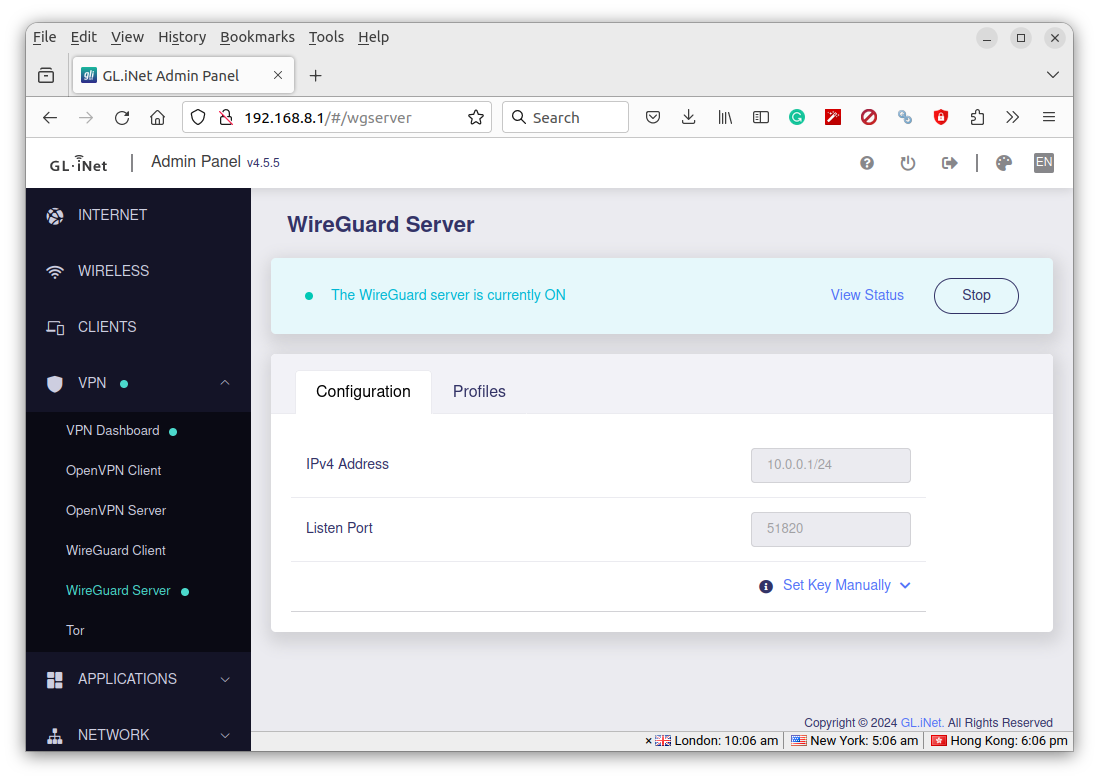
Task: Open the Tools menu
Action: click(x=326, y=37)
